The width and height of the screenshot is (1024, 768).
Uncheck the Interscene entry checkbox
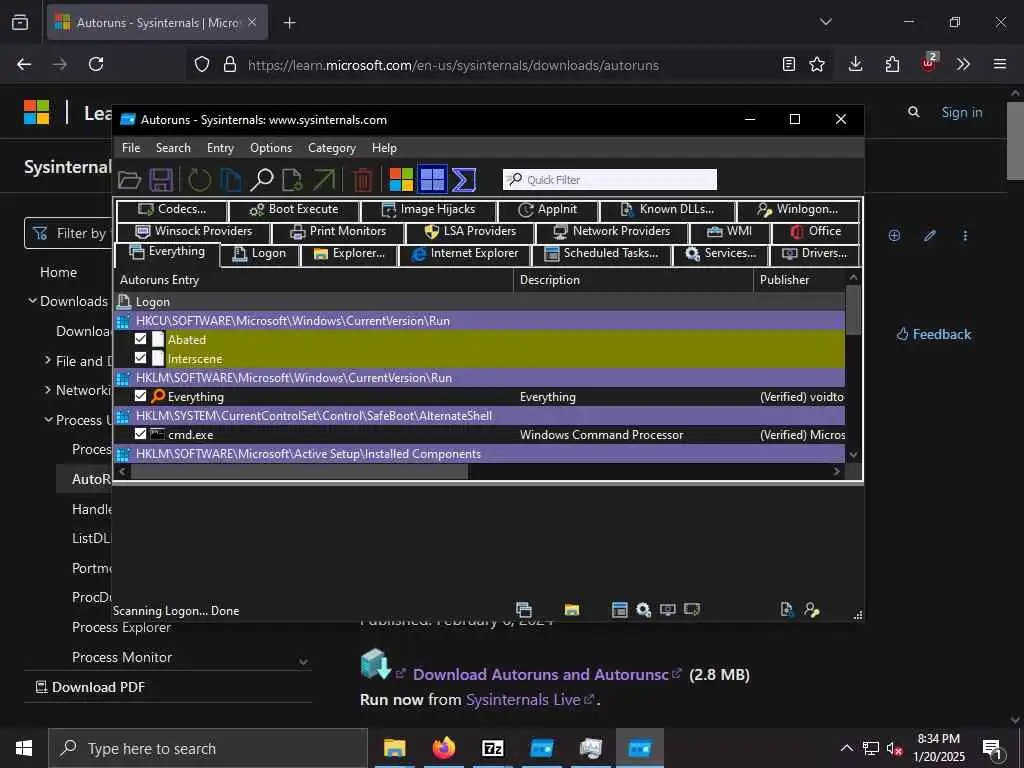140,358
